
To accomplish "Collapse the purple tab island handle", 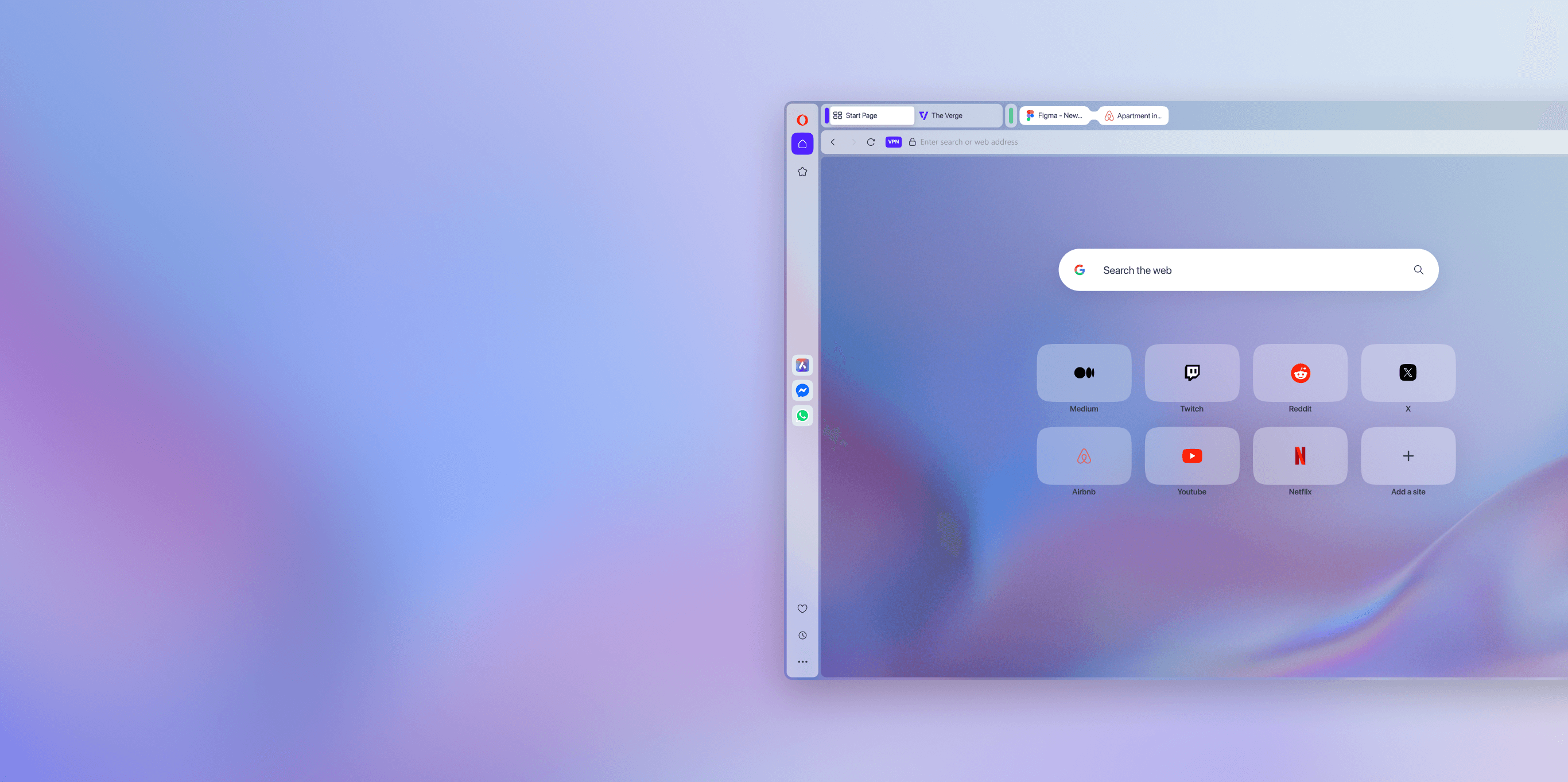I will pyautogui.click(x=826, y=115).
